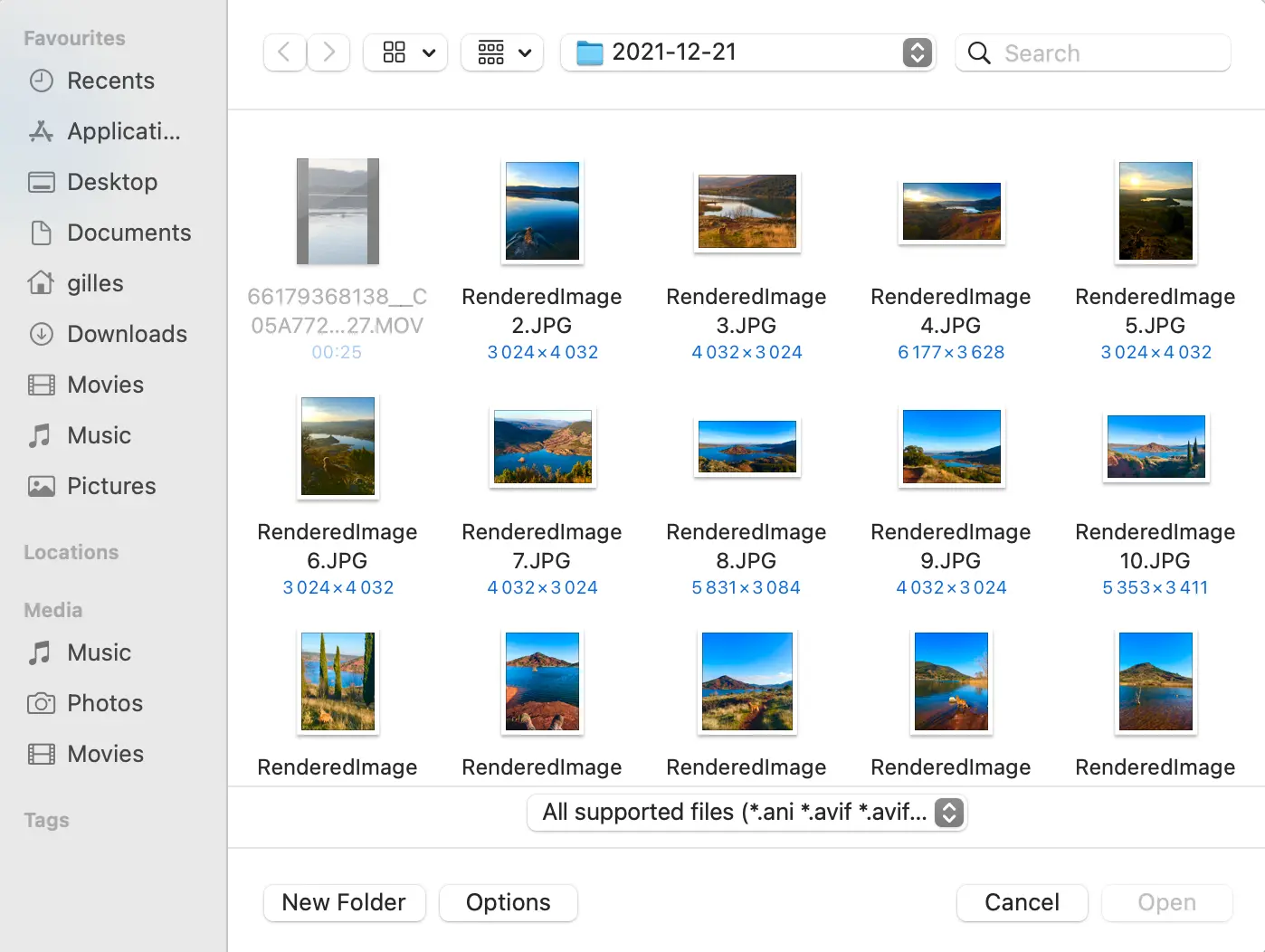Go back using the left chevron button
The width and height of the screenshot is (1265, 952).
[x=284, y=52]
